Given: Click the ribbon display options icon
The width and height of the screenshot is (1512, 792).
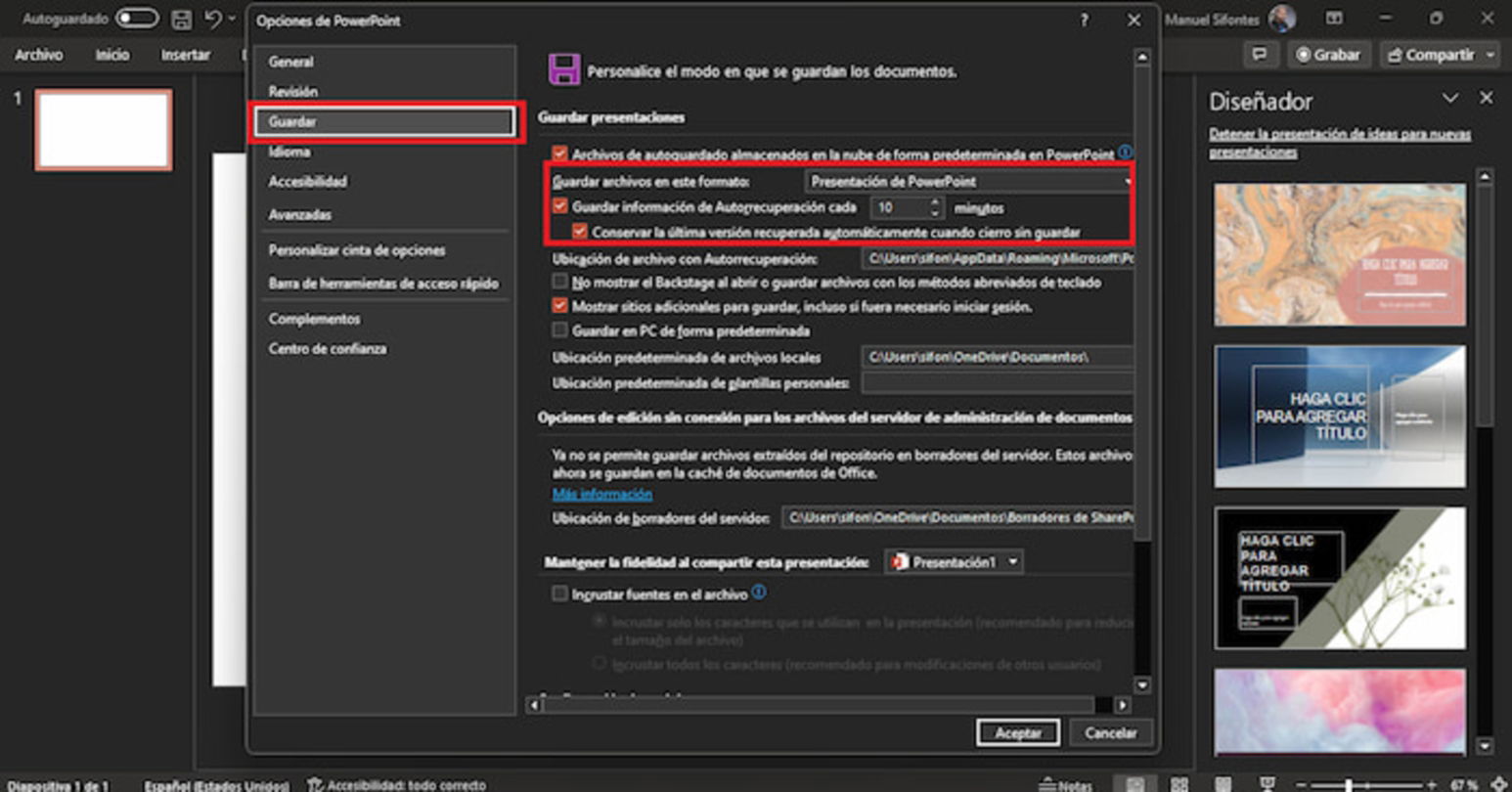Looking at the screenshot, I should tap(1334, 19).
